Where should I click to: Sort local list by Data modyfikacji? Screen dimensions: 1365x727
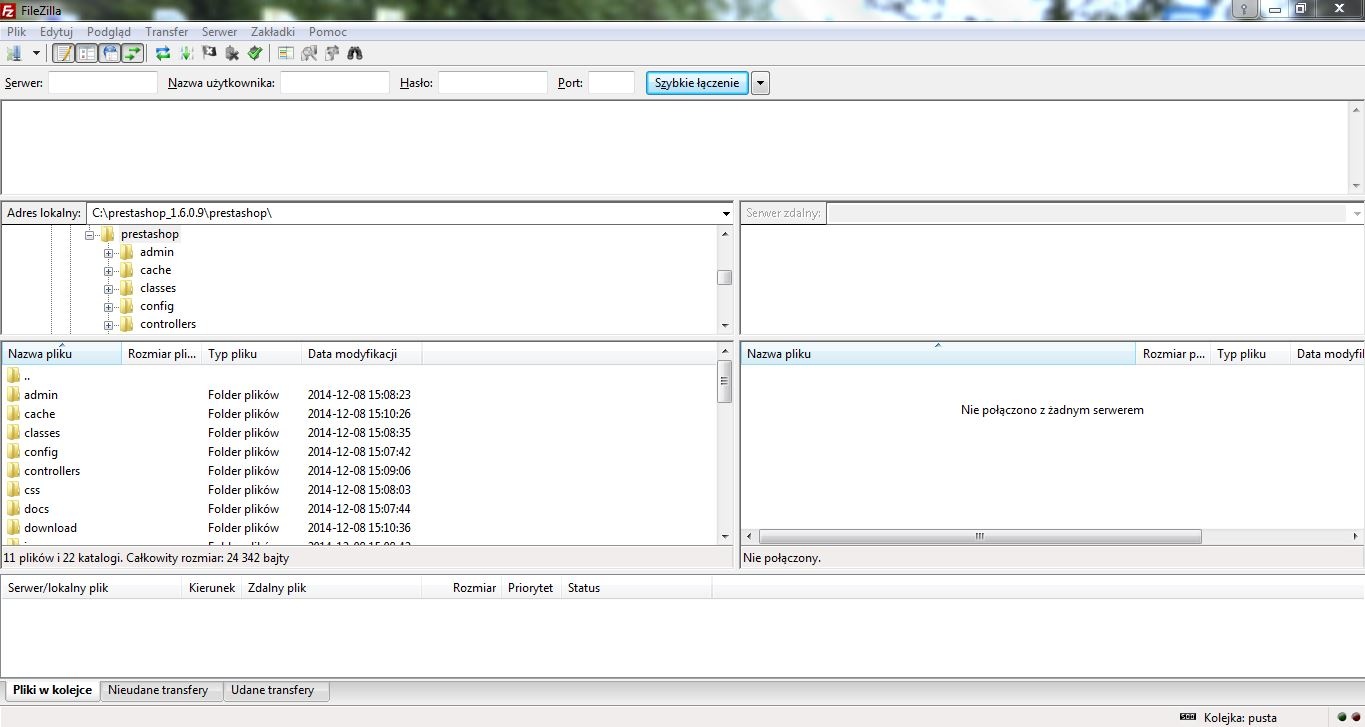pyautogui.click(x=362, y=354)
